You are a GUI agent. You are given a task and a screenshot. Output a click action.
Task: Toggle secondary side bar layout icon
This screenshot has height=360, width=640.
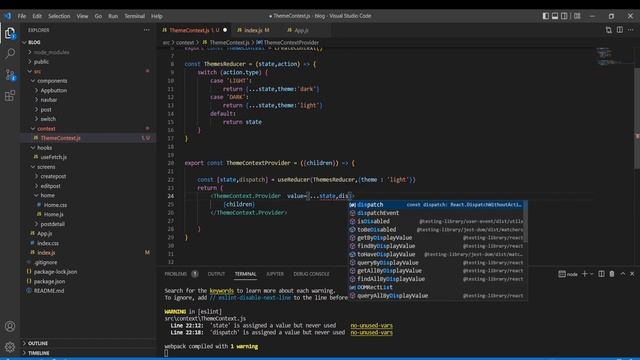tap(564, 16)
